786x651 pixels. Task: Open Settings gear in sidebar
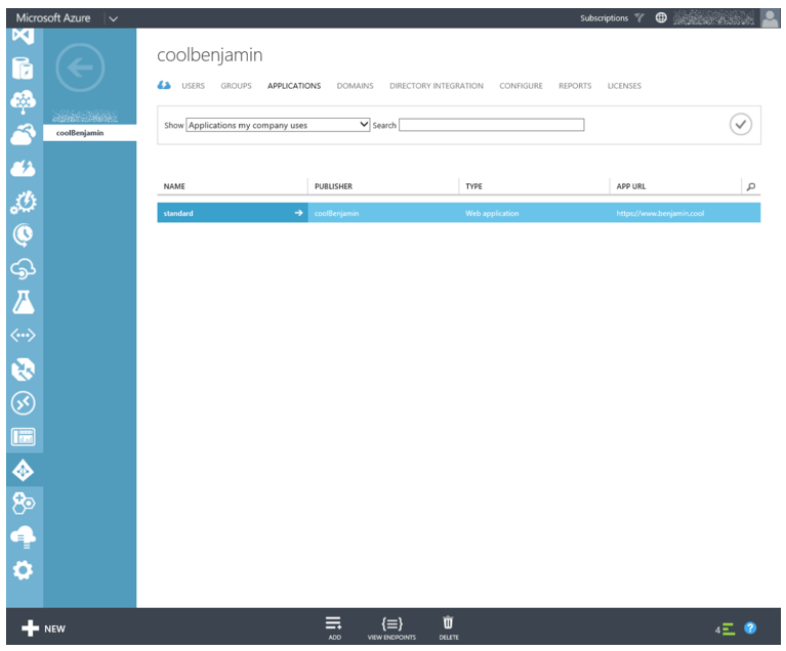[23, 570]
